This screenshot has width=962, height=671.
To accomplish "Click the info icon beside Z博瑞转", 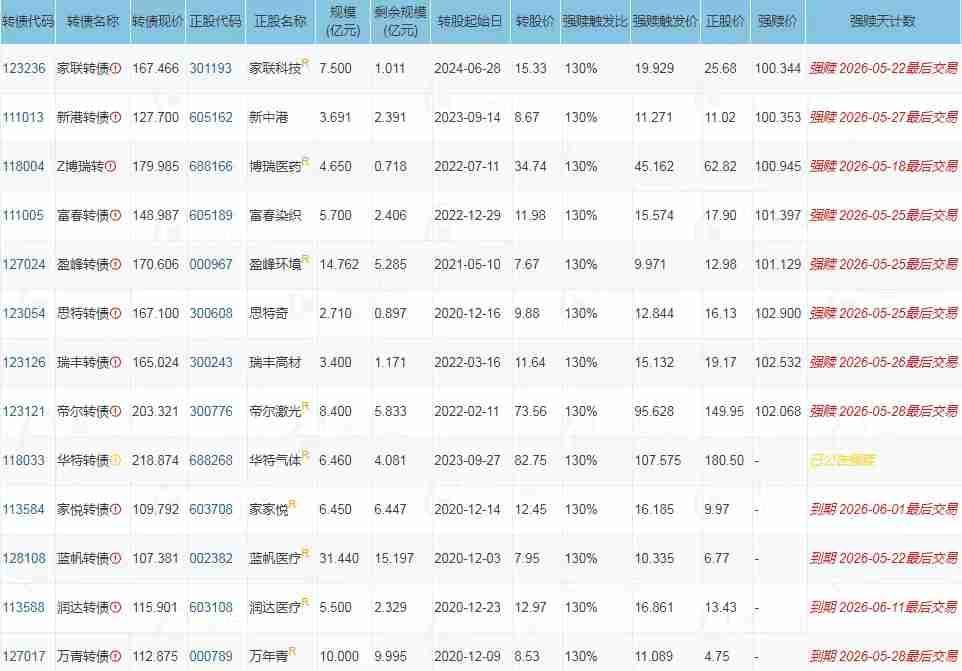I will tap(110, 166).
